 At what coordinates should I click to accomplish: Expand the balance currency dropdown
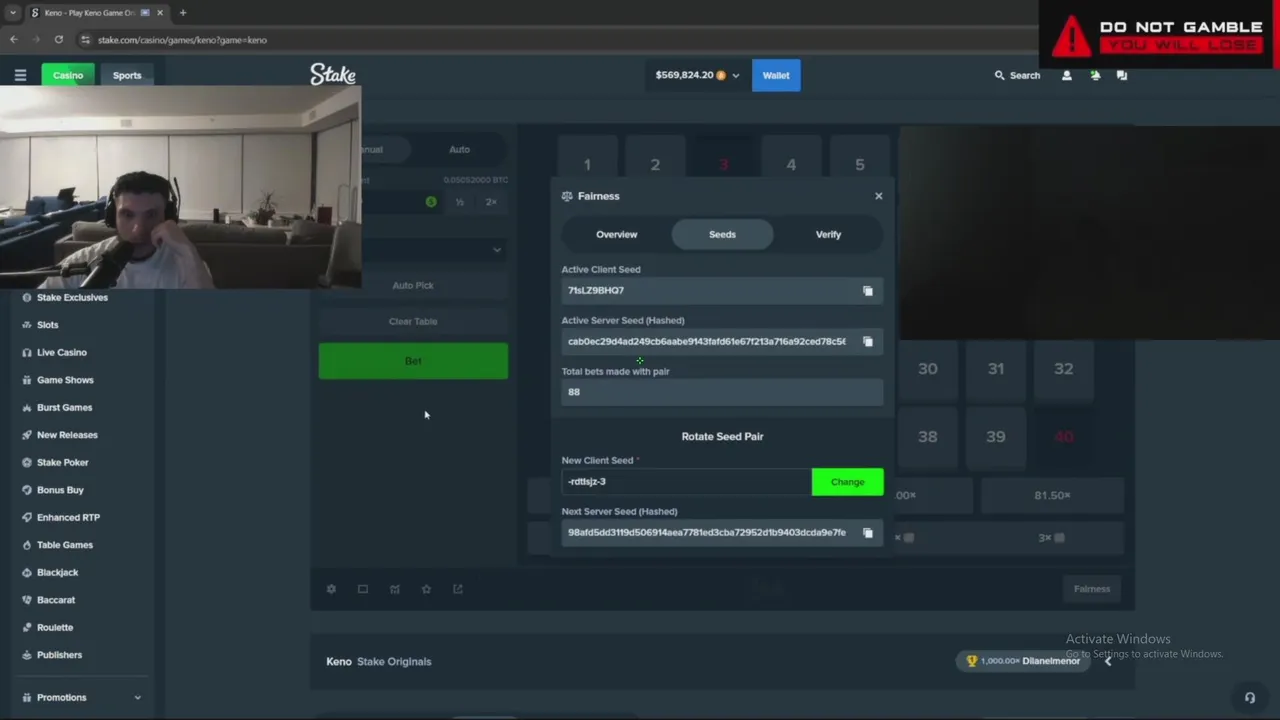coord(736,76)
